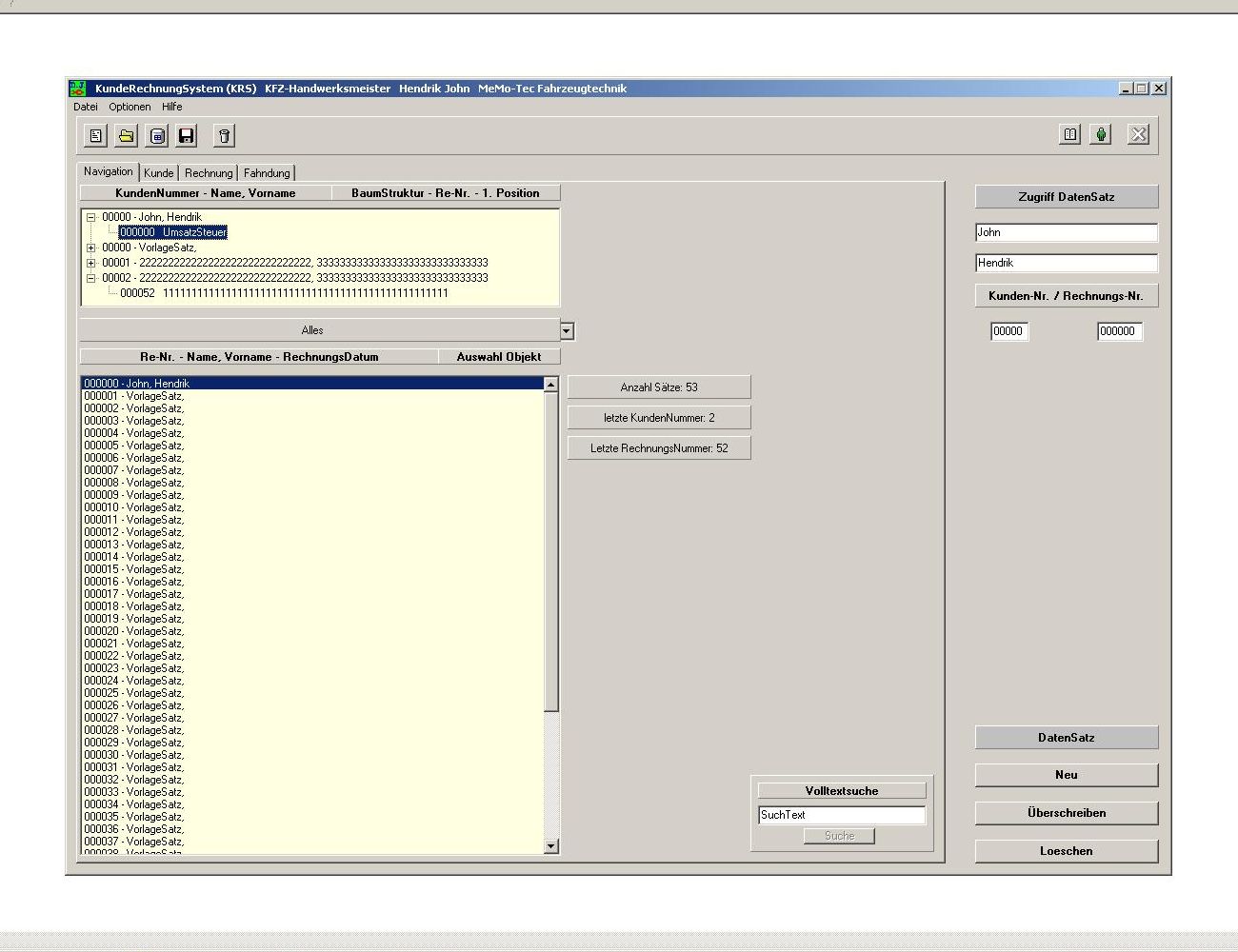Select list row 000015 - VorlageSatz
Viewport: 1238px width, 952px height.
pyautogui.click(x=312, y=569)
